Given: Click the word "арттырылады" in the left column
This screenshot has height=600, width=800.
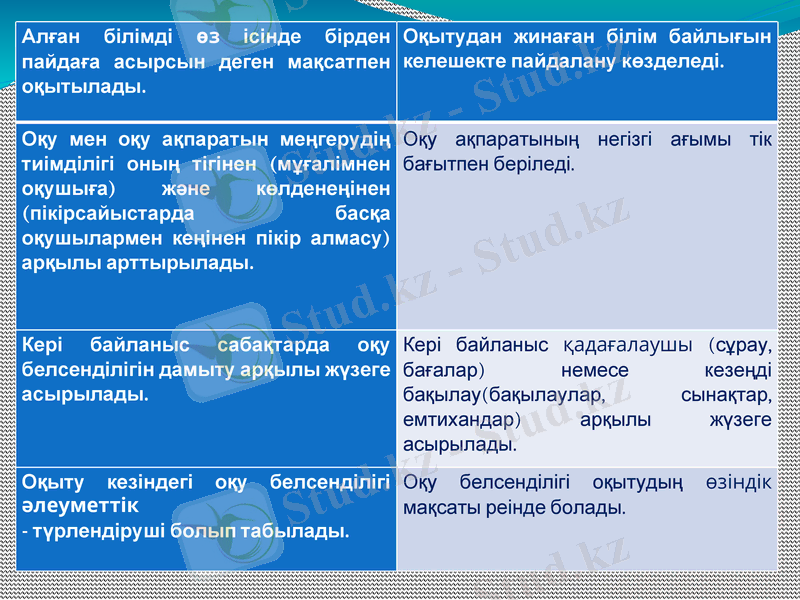Looking at the screenshot, I should click(194, 263).
